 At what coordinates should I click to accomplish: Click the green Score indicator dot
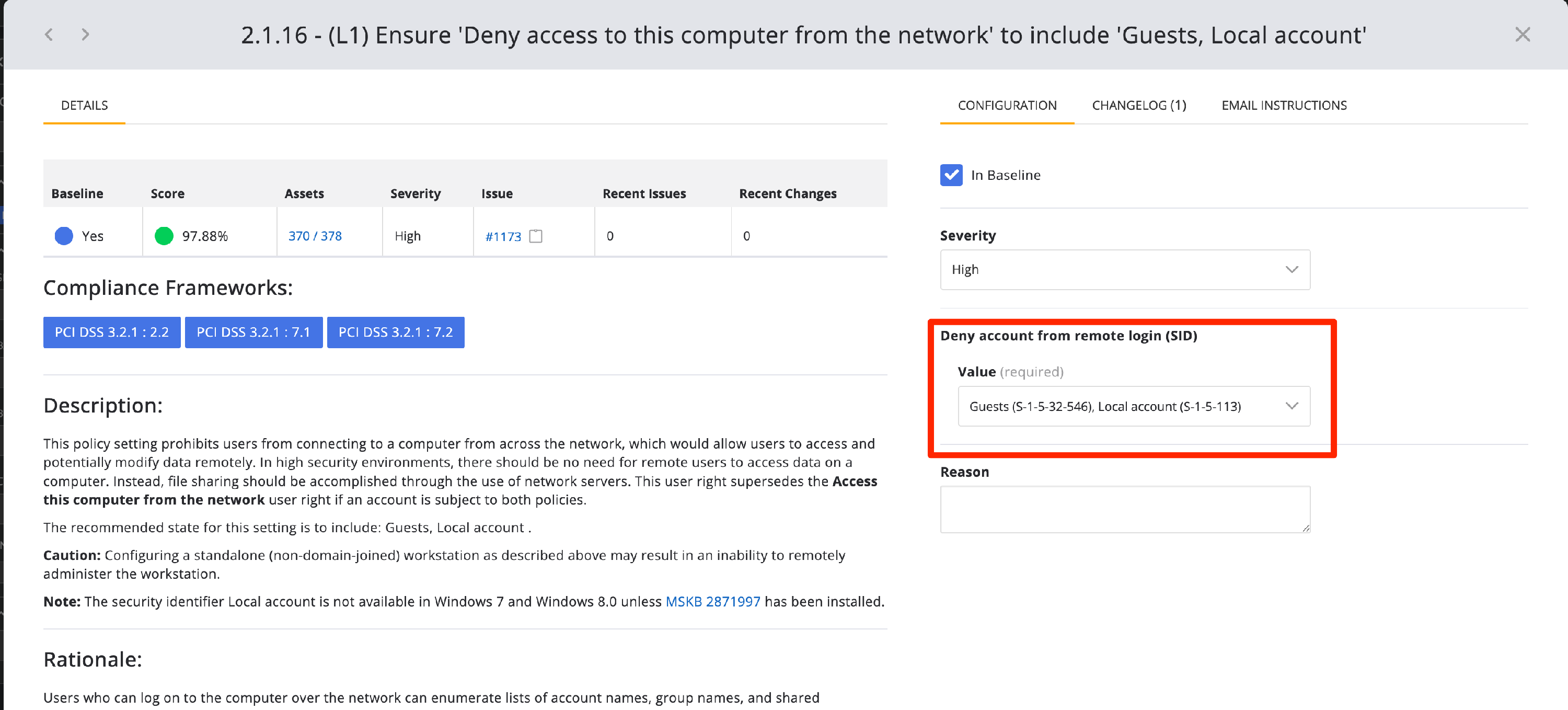[164, 236]
